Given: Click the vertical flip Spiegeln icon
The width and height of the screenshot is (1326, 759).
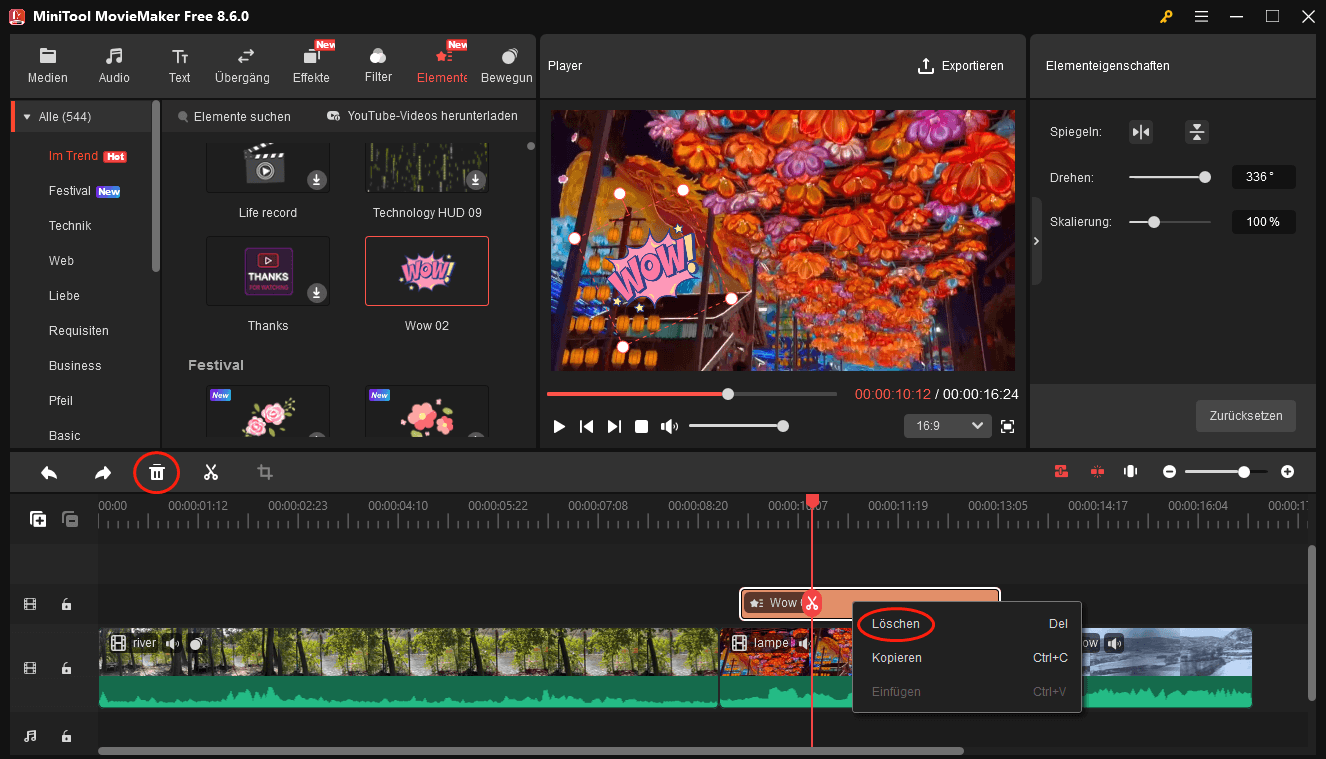Looking at the screenshot, I should [1197, 131].
